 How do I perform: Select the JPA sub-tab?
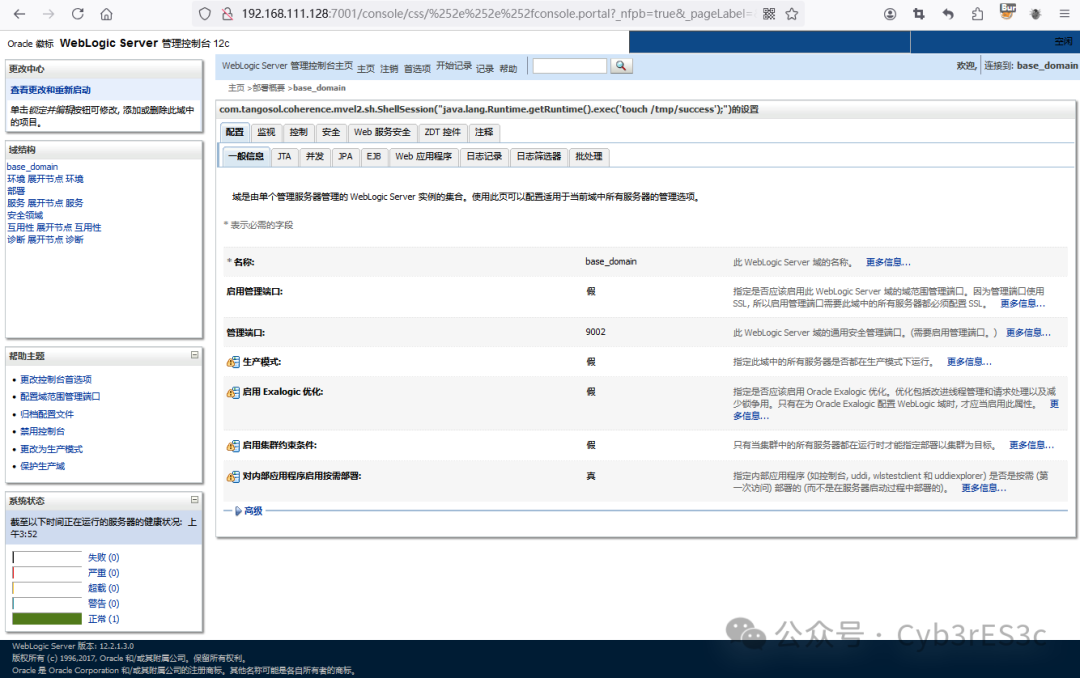(345, 156)
